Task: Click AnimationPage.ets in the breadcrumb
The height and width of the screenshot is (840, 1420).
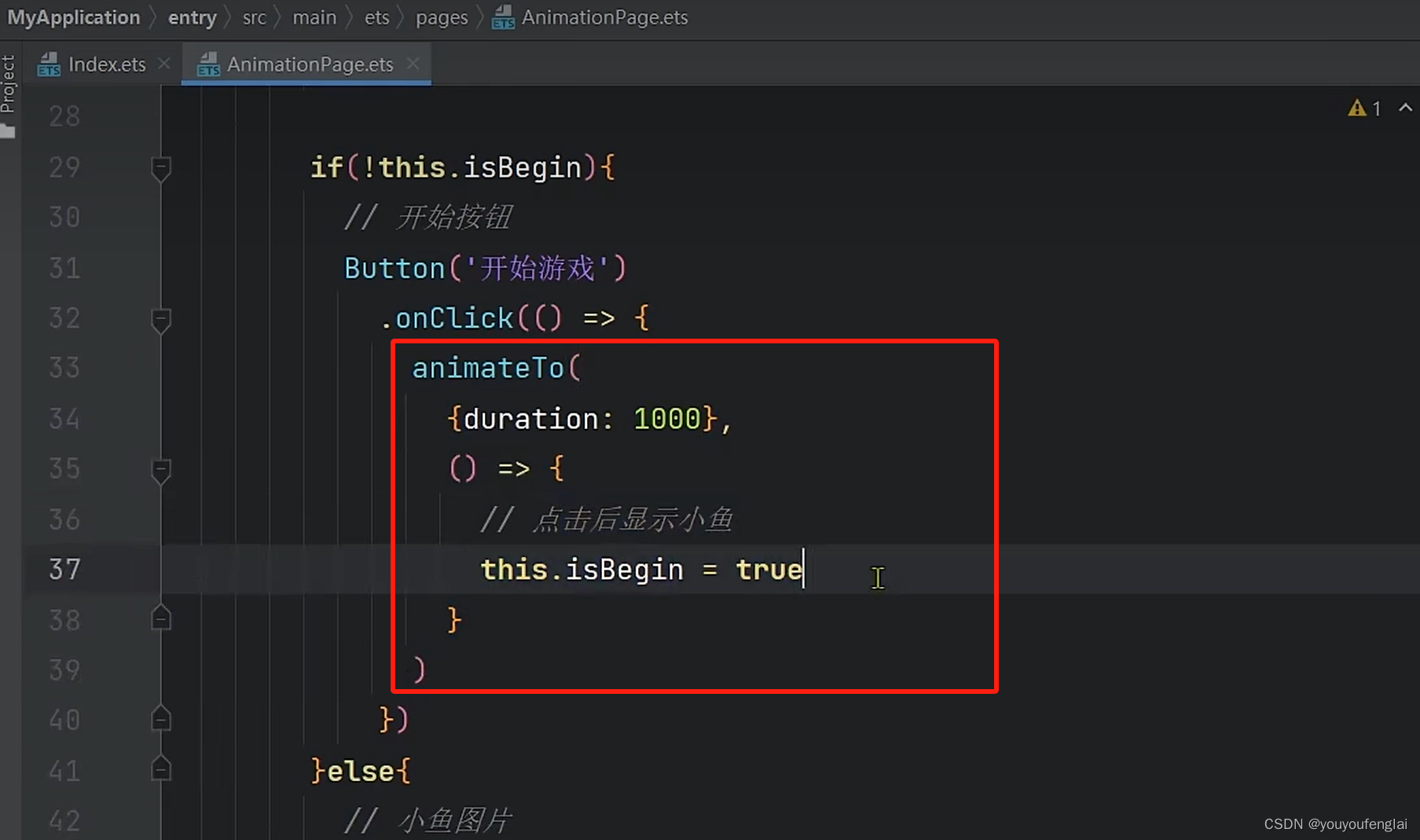Action: pyautogui.click(x=604, y=17)
